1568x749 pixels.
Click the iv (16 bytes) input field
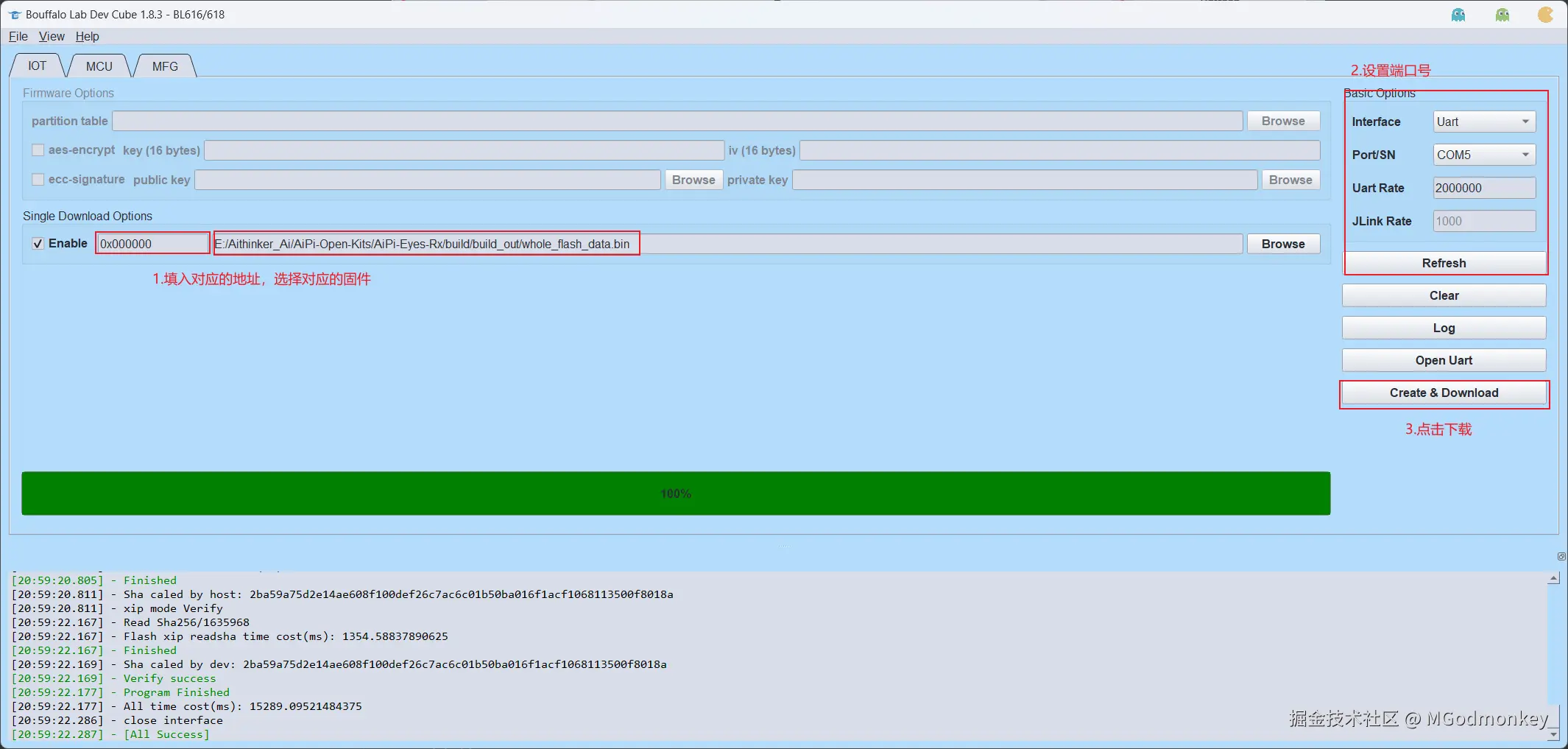tap(1059, 150)
